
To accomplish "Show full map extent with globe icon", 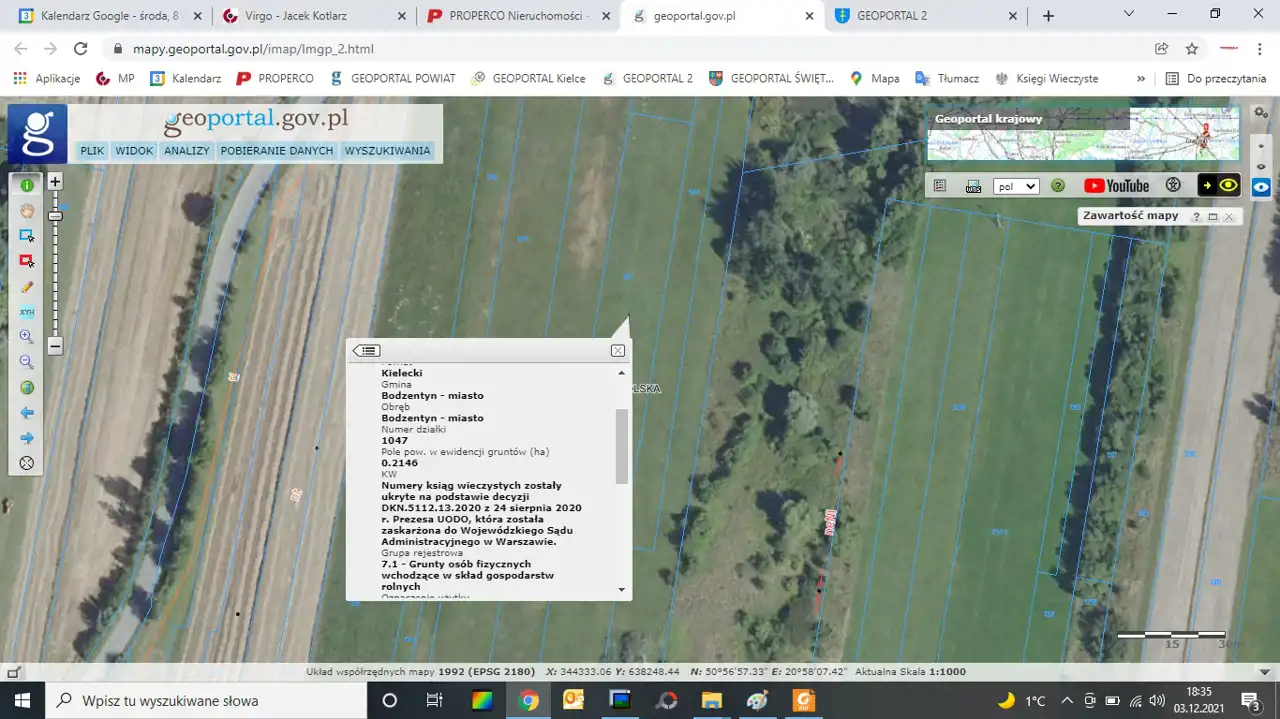I will pos(27,388).
